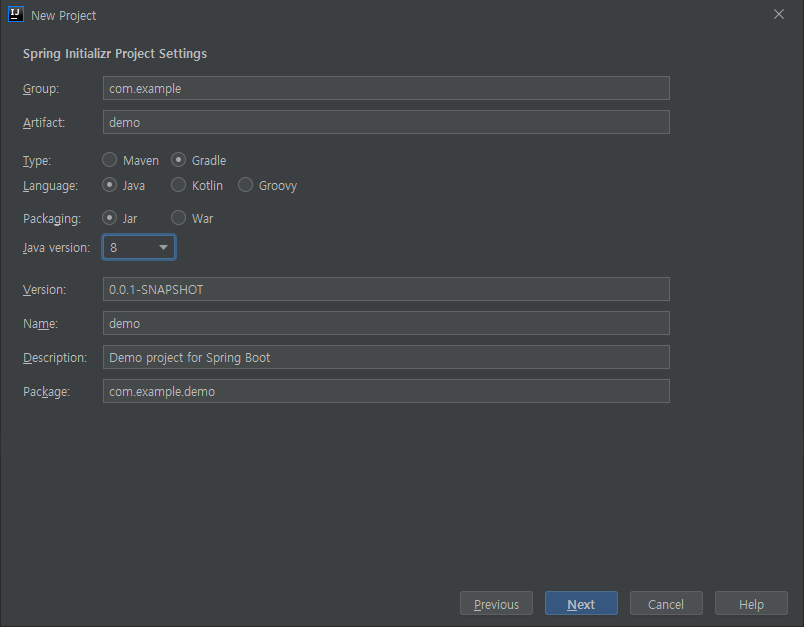Click the Type label
Screen dimensions: 804x627
[37, 161]
